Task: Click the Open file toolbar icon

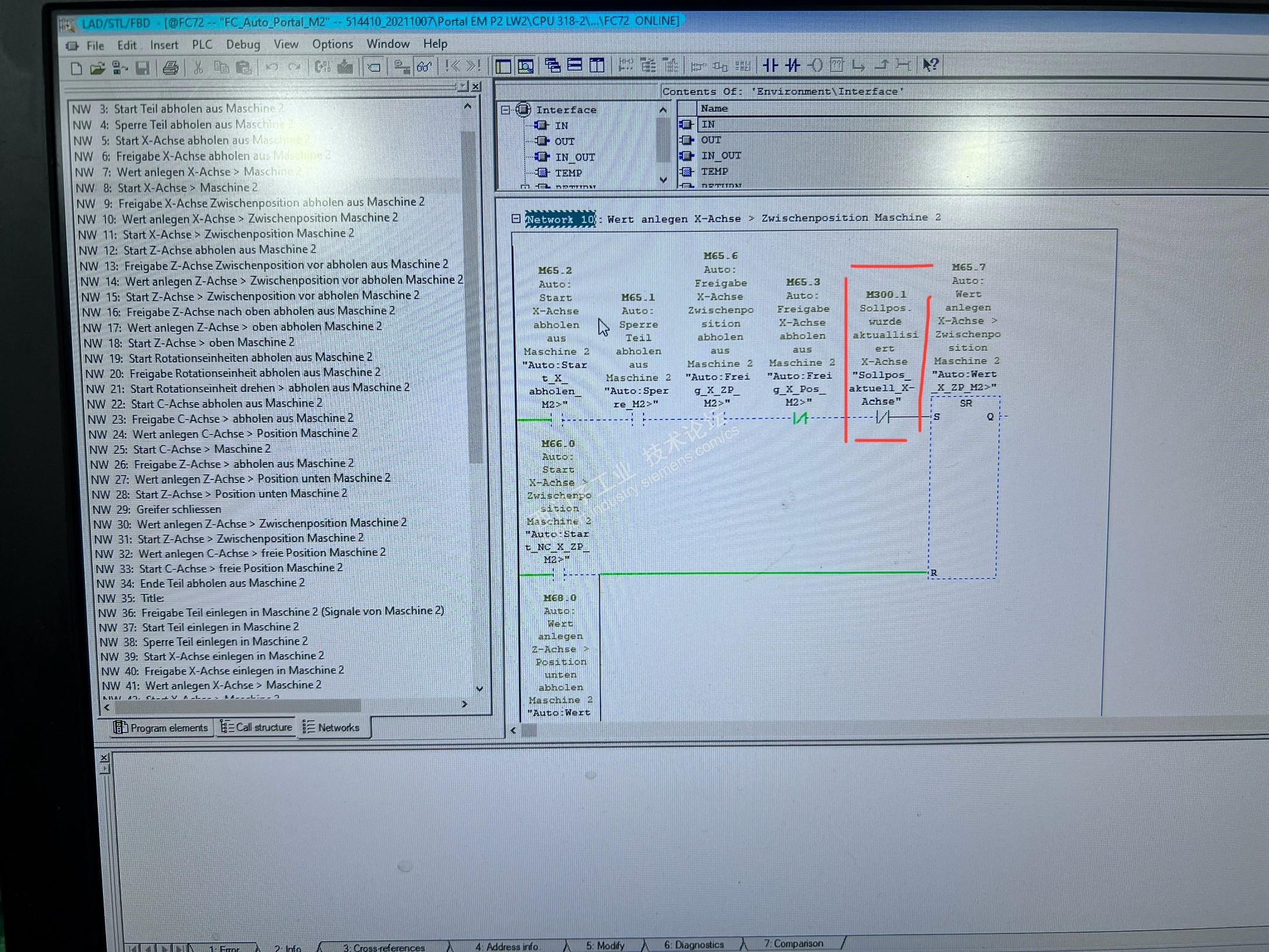Action: [x=97, y=69]
